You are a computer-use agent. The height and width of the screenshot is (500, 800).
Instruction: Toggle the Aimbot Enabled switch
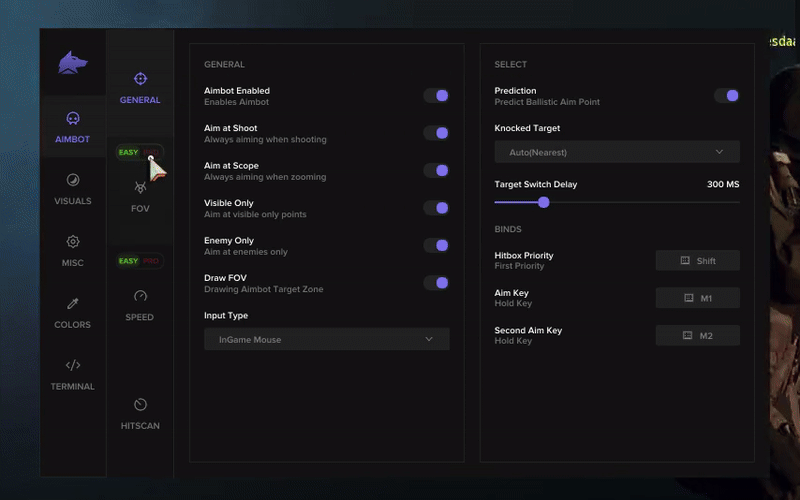pos(436,96)
